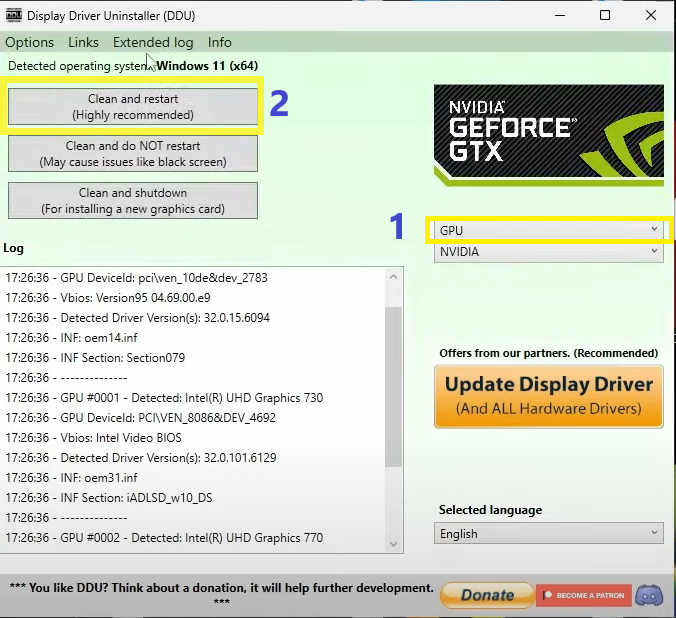Image resolution: width=676 pixels, height=618 pixels.
Task: Select log line Vbios: Version95 04.69.00.e9
Action: click(108, 298)
